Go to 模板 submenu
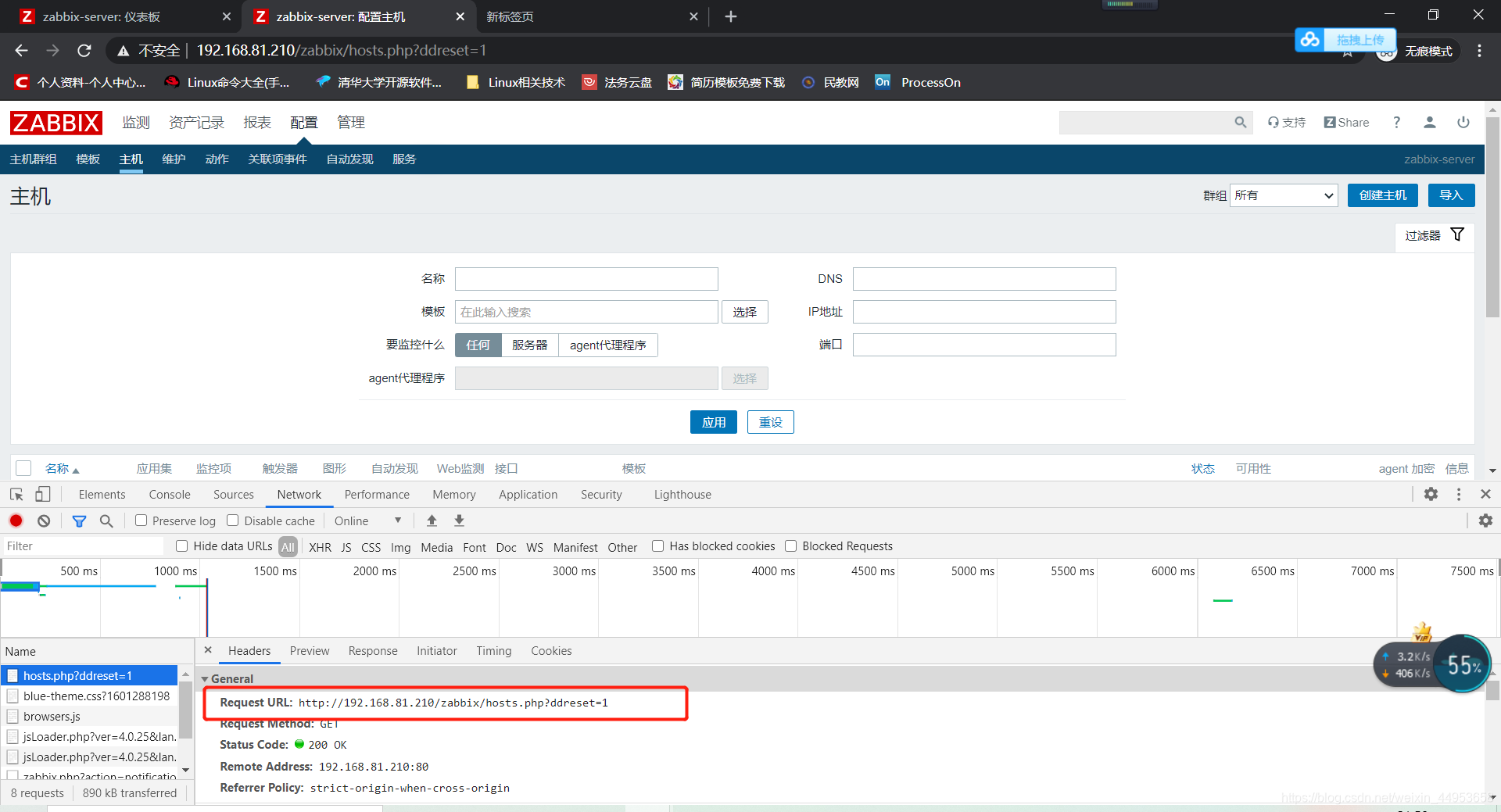 [x=88, y=159]
